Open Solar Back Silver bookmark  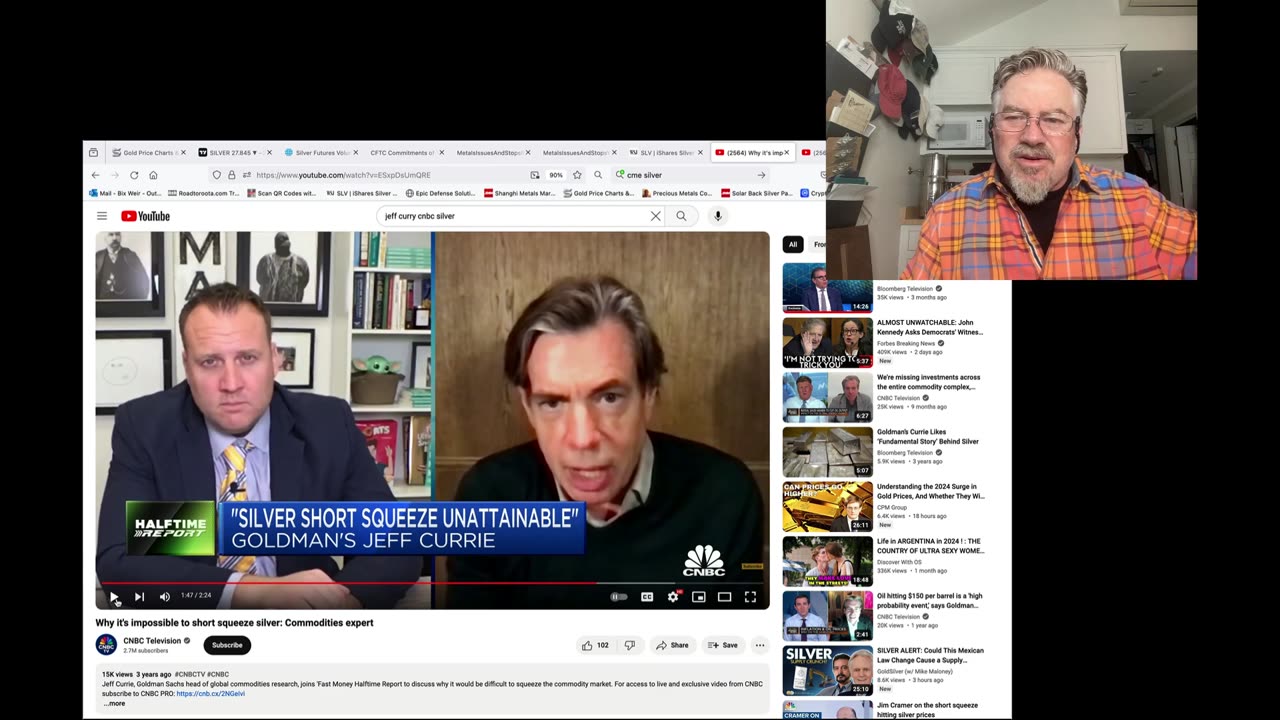(x=758, y=193)
